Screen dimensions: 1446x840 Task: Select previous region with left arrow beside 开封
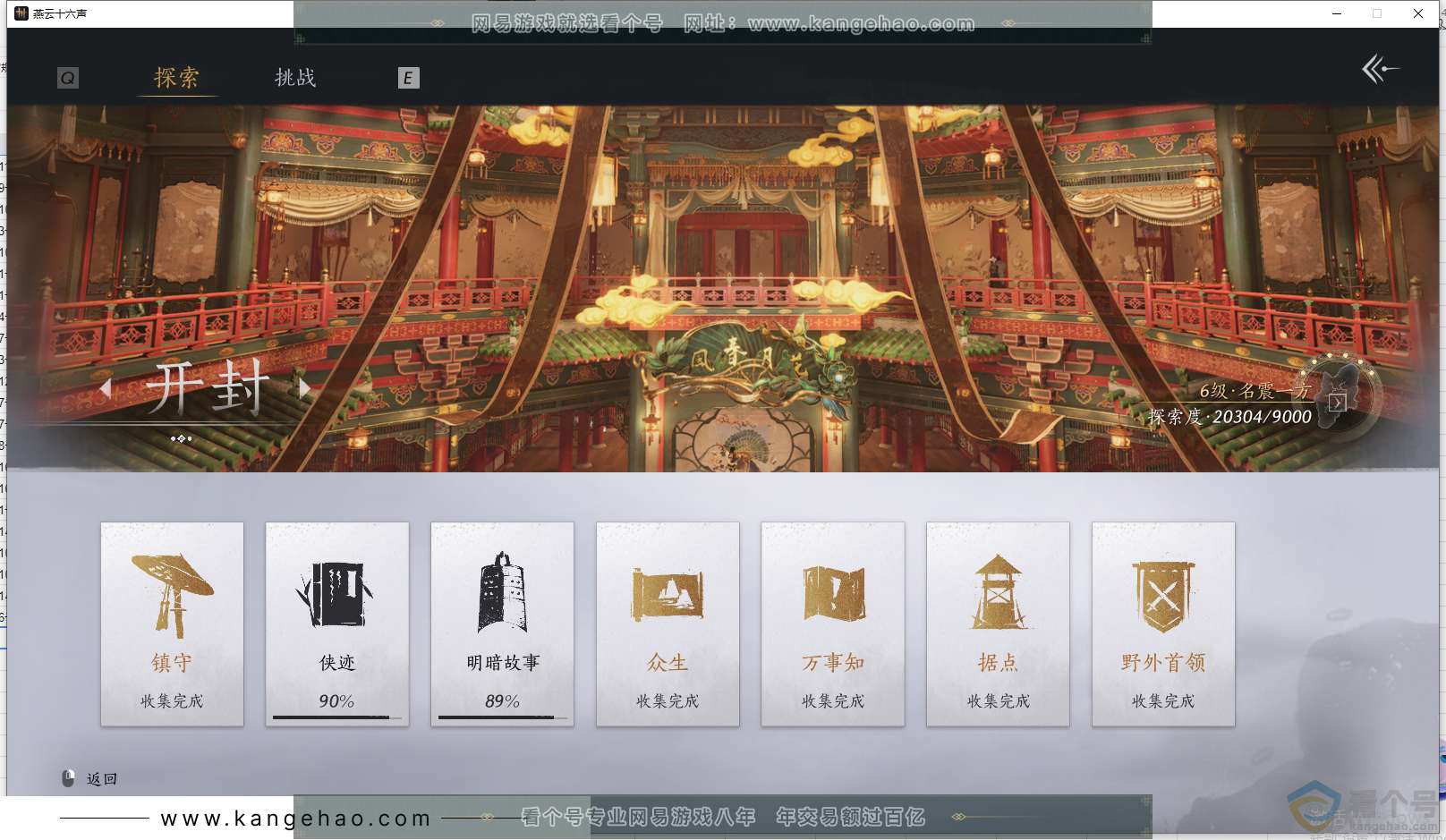click(106, 388)
